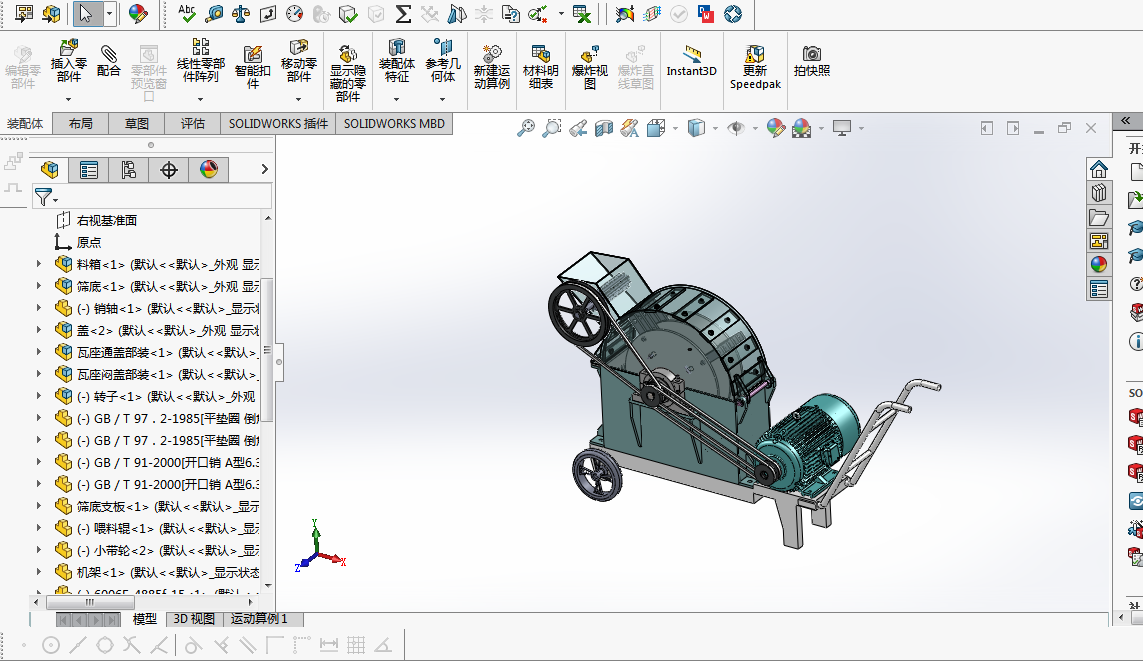Switch to the 草图 ribbon tab
This screenshot has height=661, width=1143.
pos(136,123)
